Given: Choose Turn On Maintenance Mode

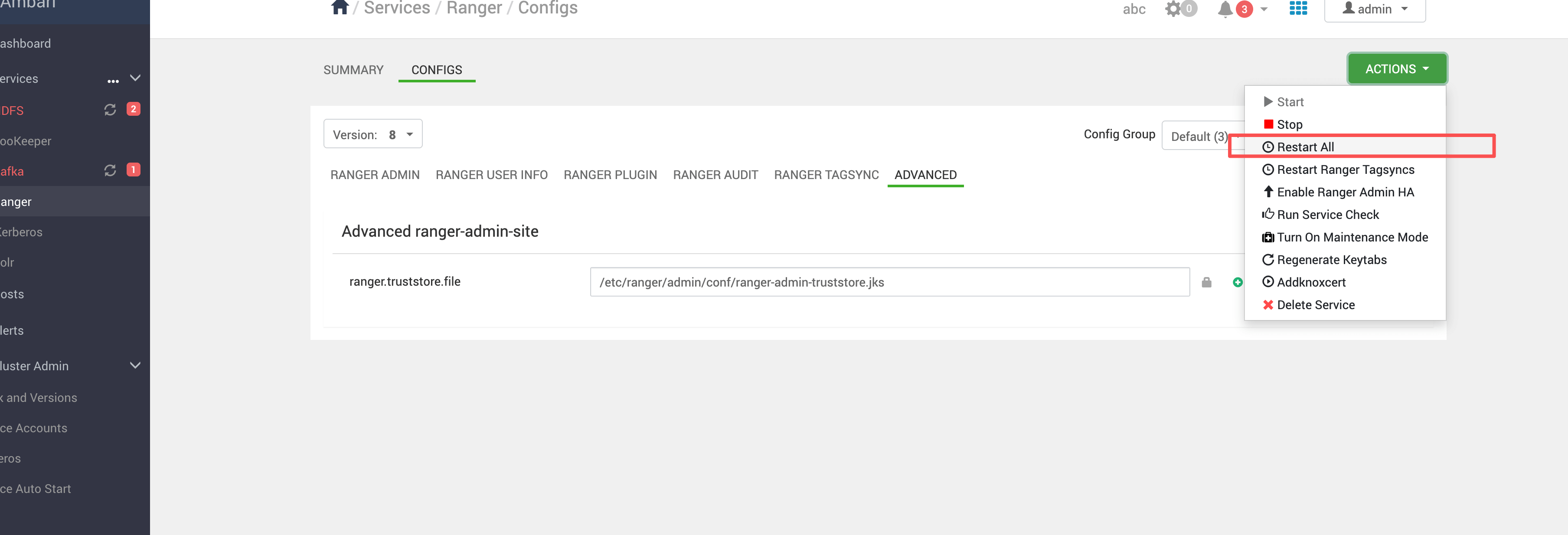Looking at the screenshot, I should pos(1352,238).
